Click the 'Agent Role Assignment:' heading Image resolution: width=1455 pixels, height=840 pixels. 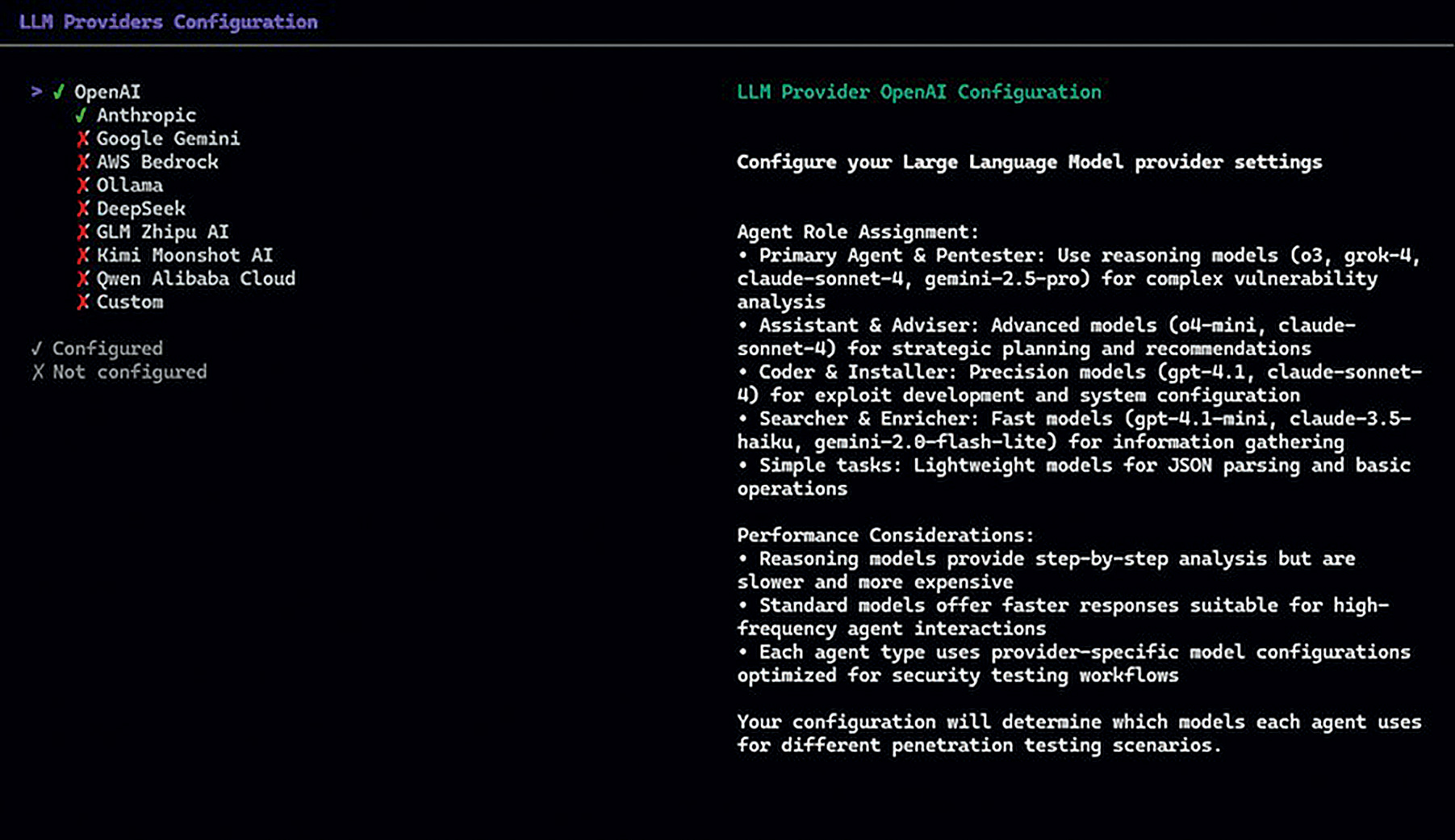coord(858,232)
